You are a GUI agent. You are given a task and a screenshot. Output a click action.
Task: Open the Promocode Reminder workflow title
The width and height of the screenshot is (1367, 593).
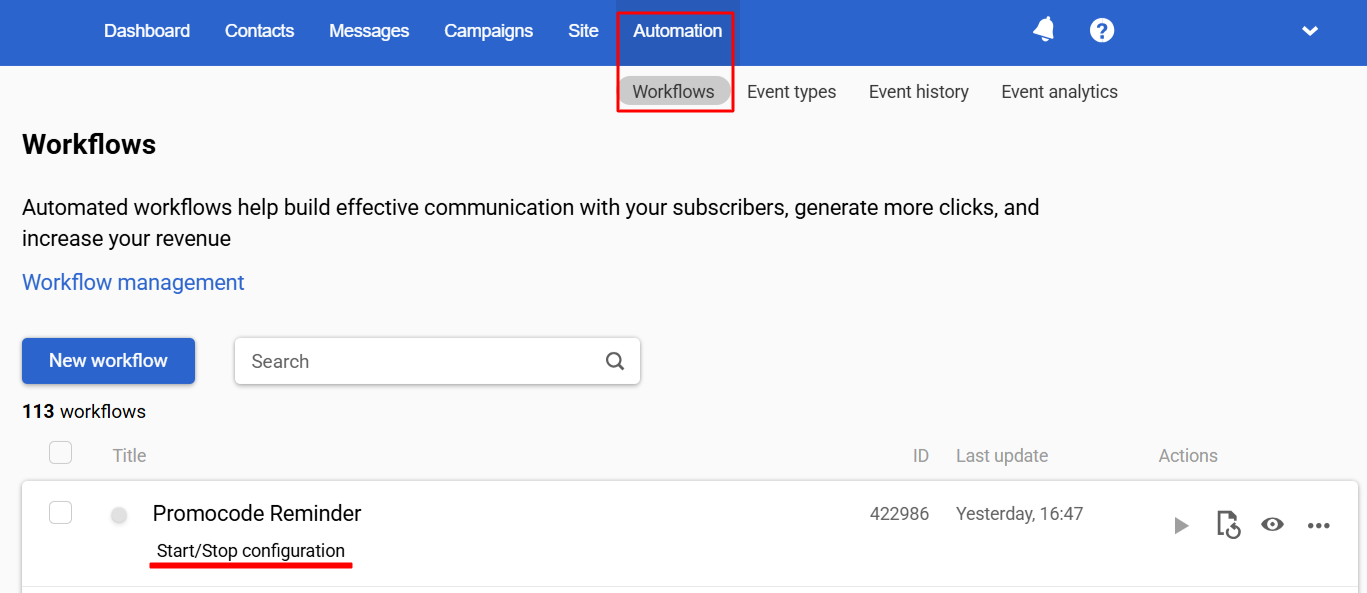tap(257, 513)
